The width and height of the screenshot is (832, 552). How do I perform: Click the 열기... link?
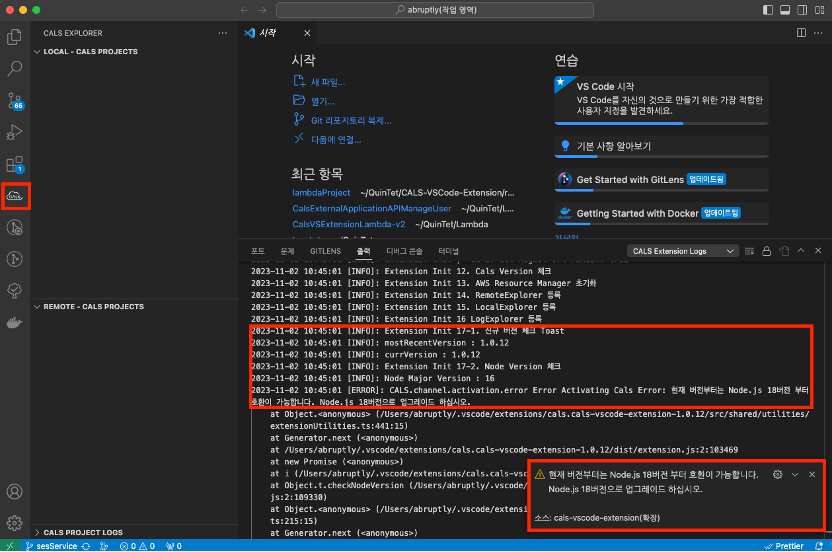click(314, 101)
